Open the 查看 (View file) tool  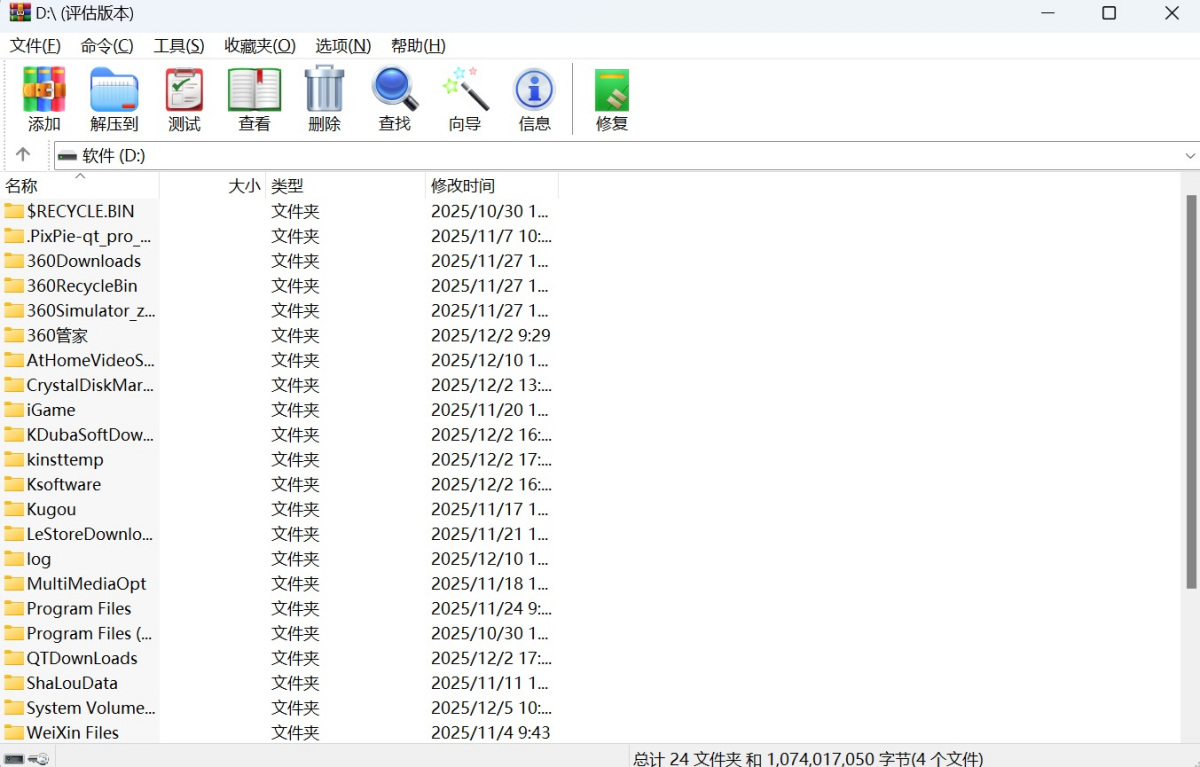click(x=254, y=97)
